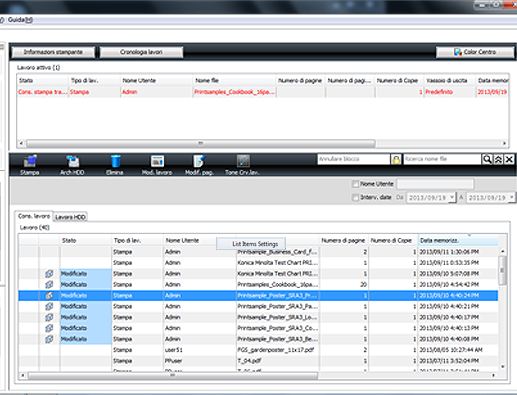The height and width of the screenshot is (395, 517).
Task: Select List Items Settings context entry
Action: pyautogui.click(x=251, y=244)
